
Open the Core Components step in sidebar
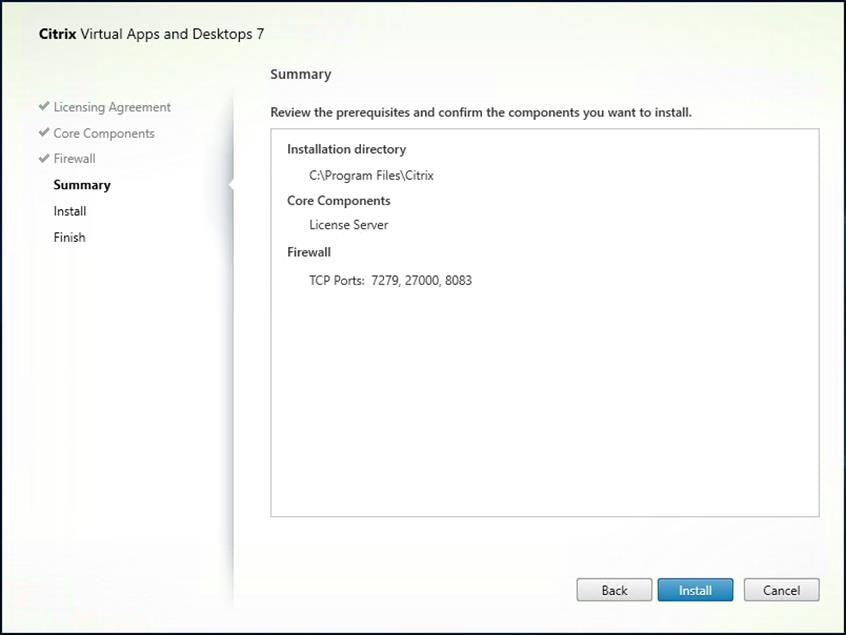tap(104, 133)
